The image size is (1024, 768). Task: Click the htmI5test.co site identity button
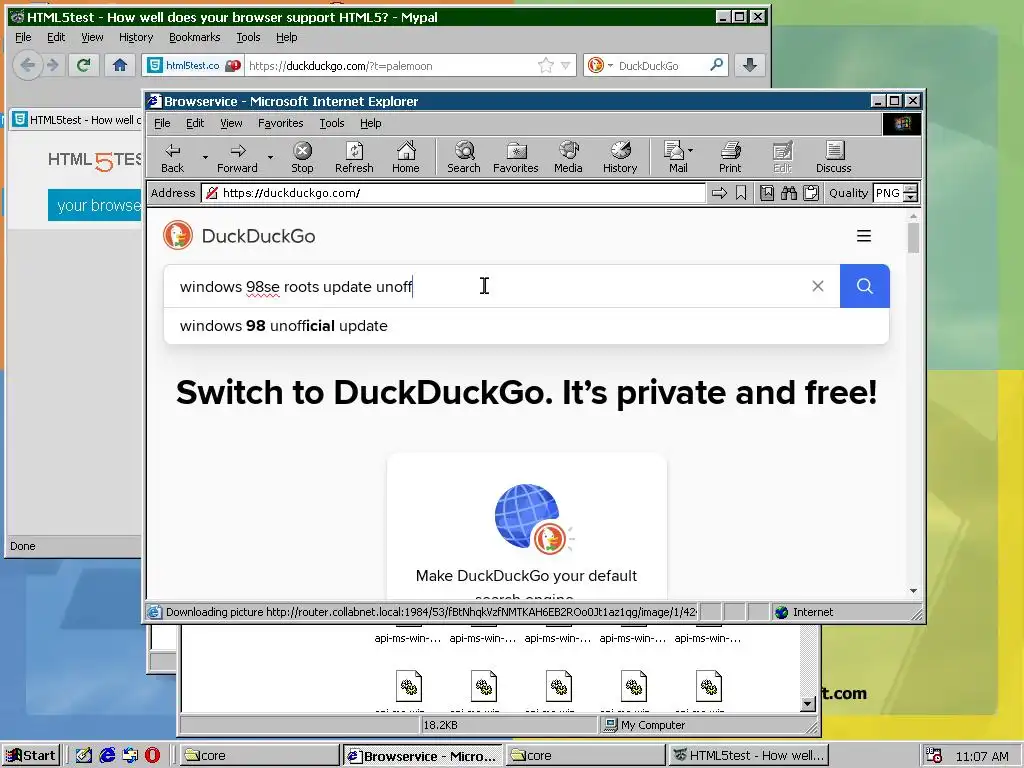coord(193,65)
